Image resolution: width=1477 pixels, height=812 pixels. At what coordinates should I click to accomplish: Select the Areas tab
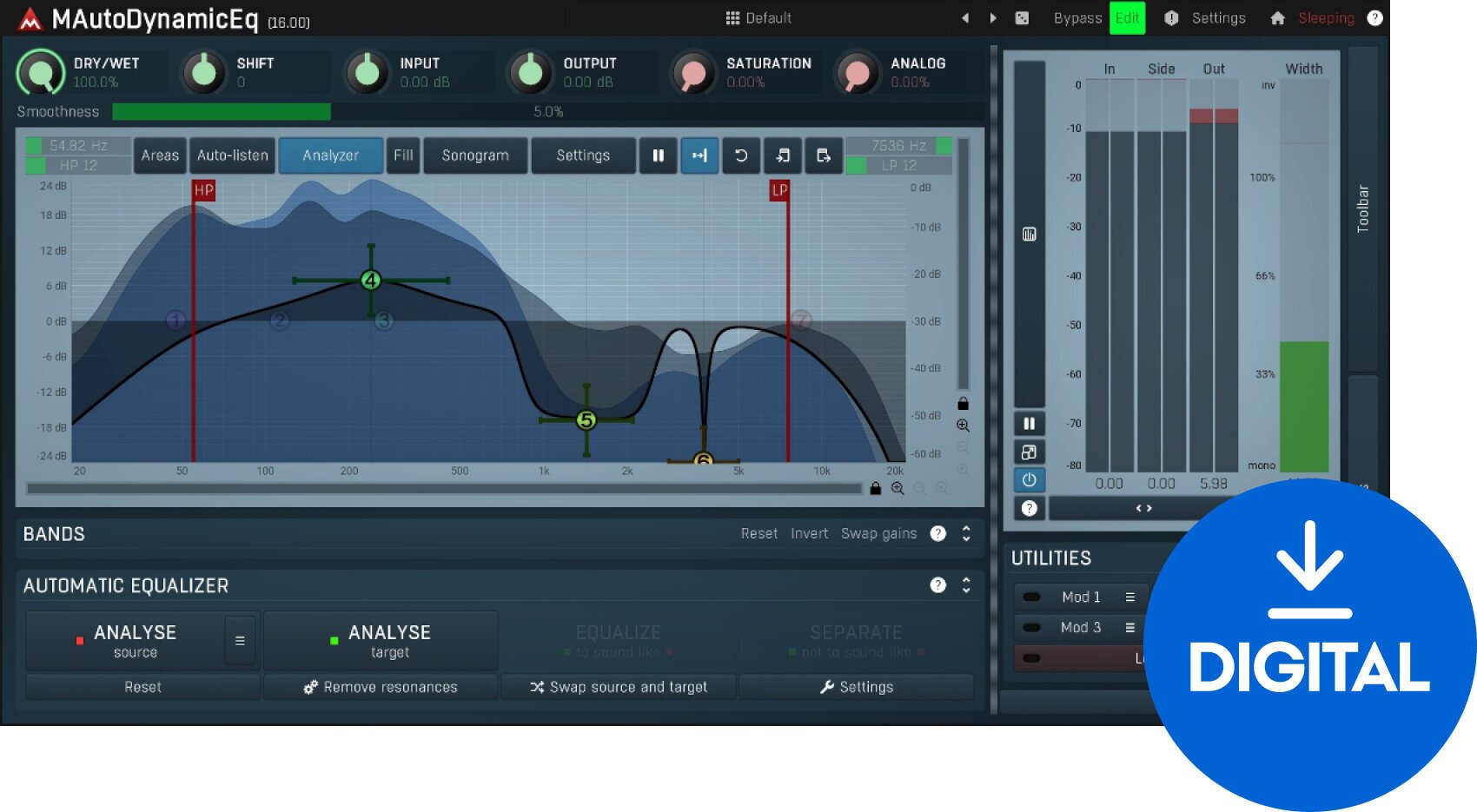160,155
